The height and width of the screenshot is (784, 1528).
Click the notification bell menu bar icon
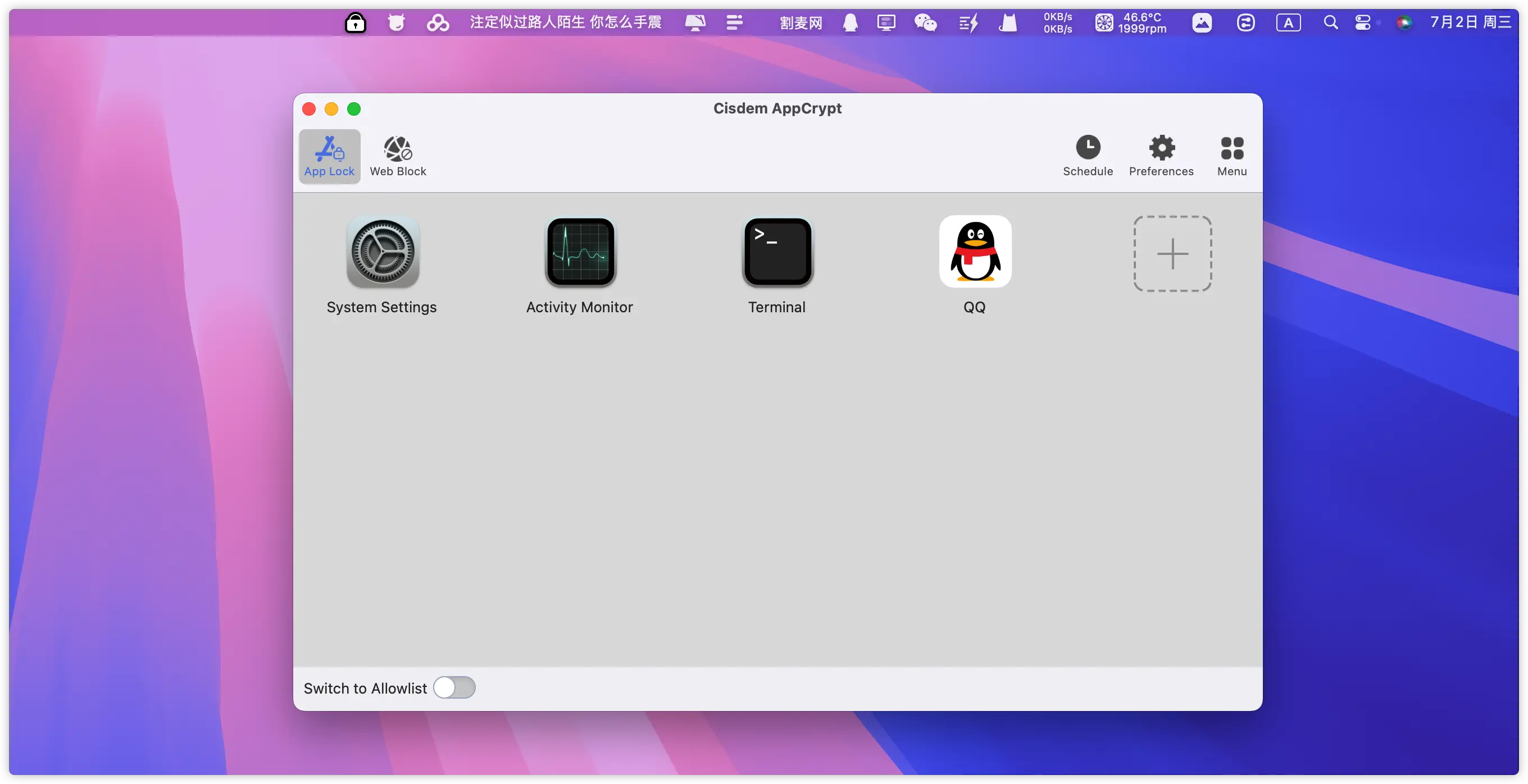(850, 22)
